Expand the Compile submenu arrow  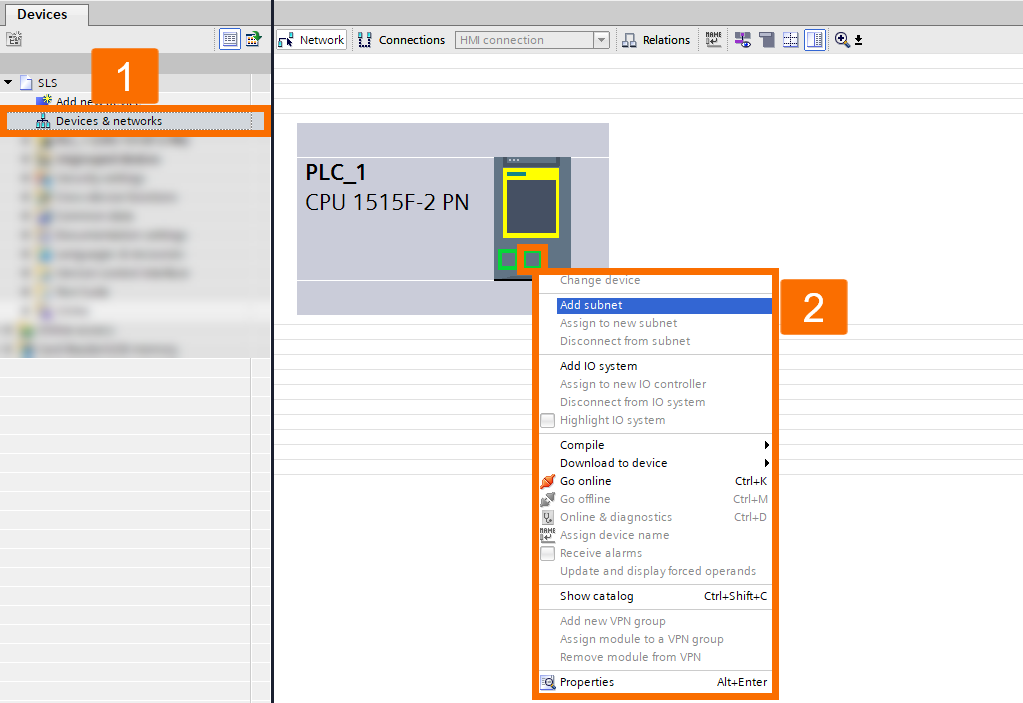[x=767, y=445]
